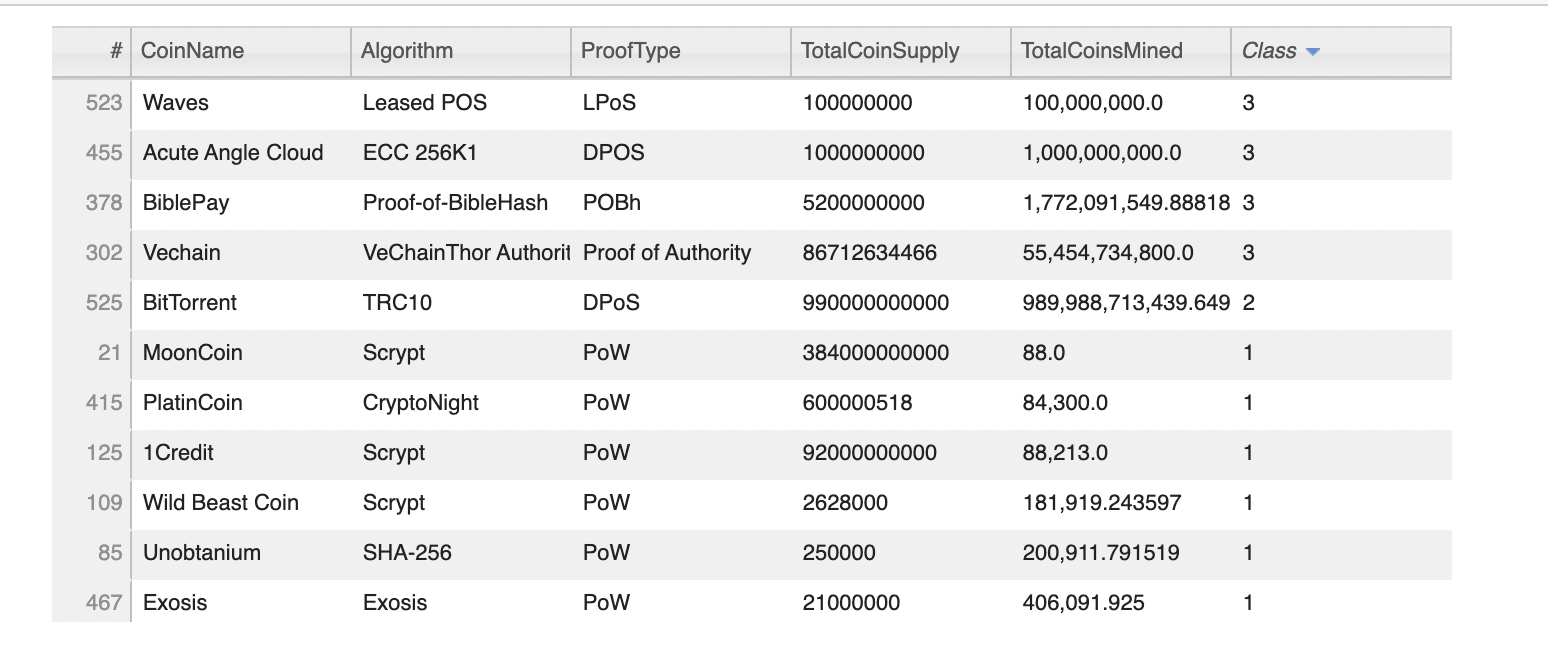Select the PlatinCoin coin name cell
Screen dimensions: 1548x658
click(x=241, y=403)
